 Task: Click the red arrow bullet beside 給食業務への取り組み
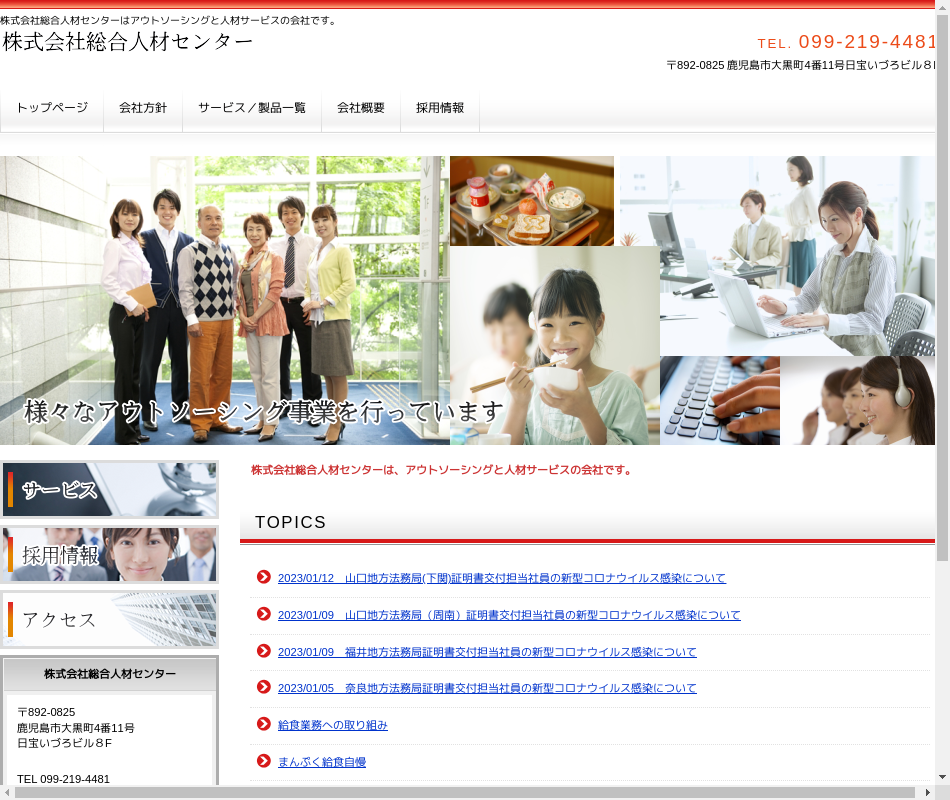pyautogui.click(x=264, y=724)
